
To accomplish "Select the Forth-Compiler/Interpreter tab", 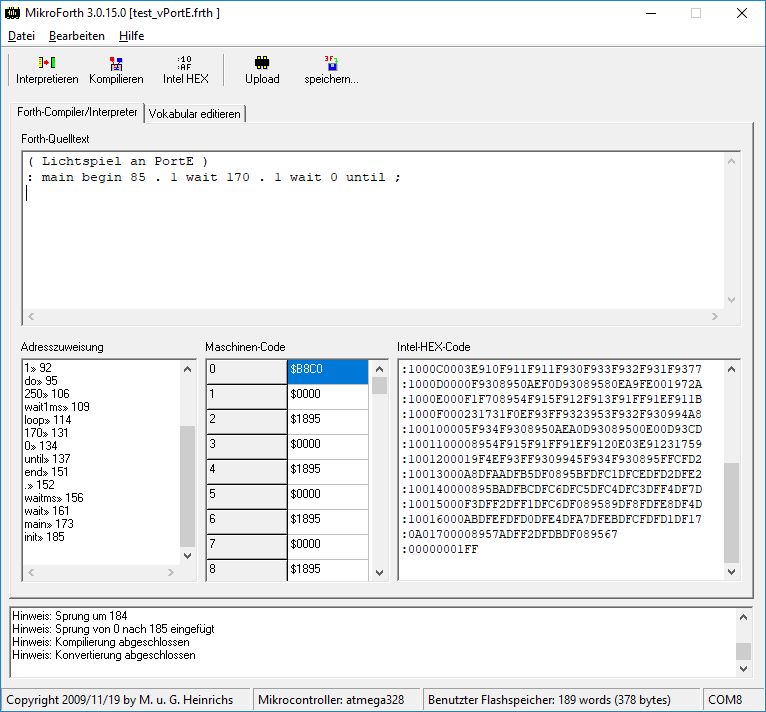I will 77,112.
